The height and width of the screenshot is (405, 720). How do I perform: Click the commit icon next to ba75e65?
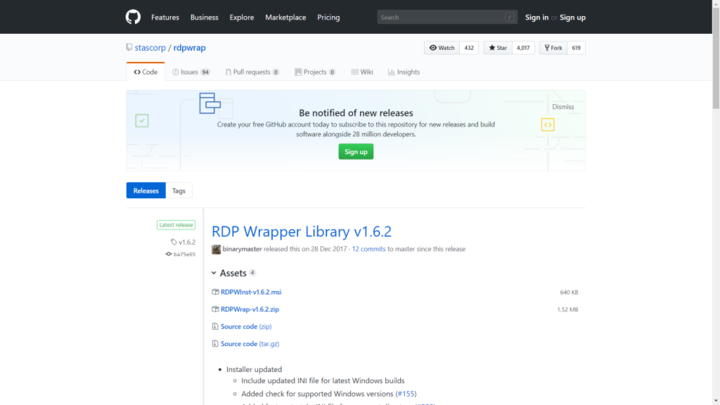(x=169, y=254)
